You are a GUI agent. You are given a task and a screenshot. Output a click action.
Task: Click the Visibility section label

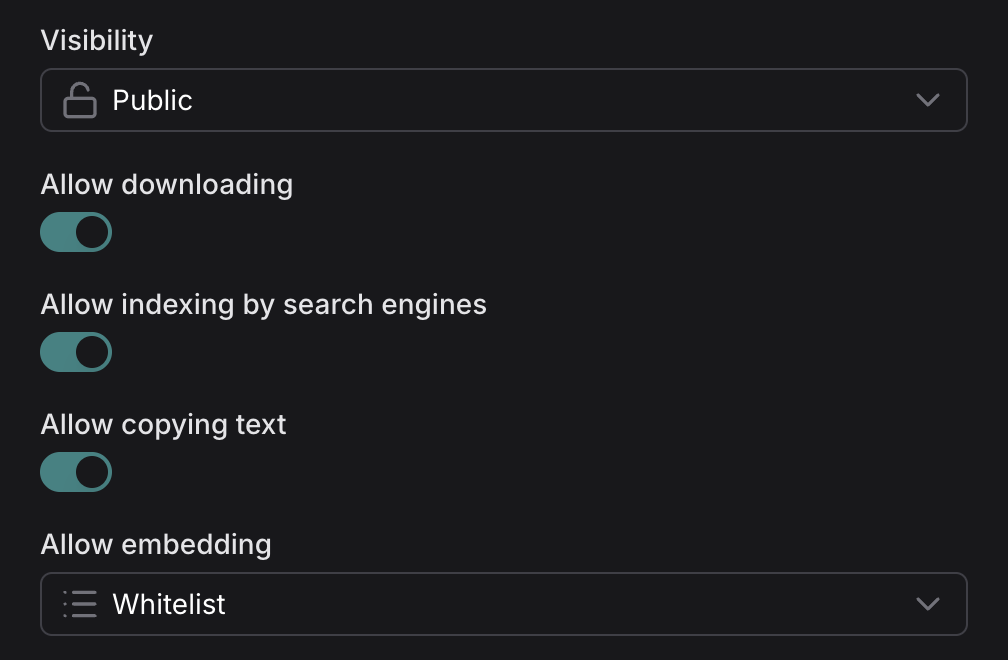point(97,41)
